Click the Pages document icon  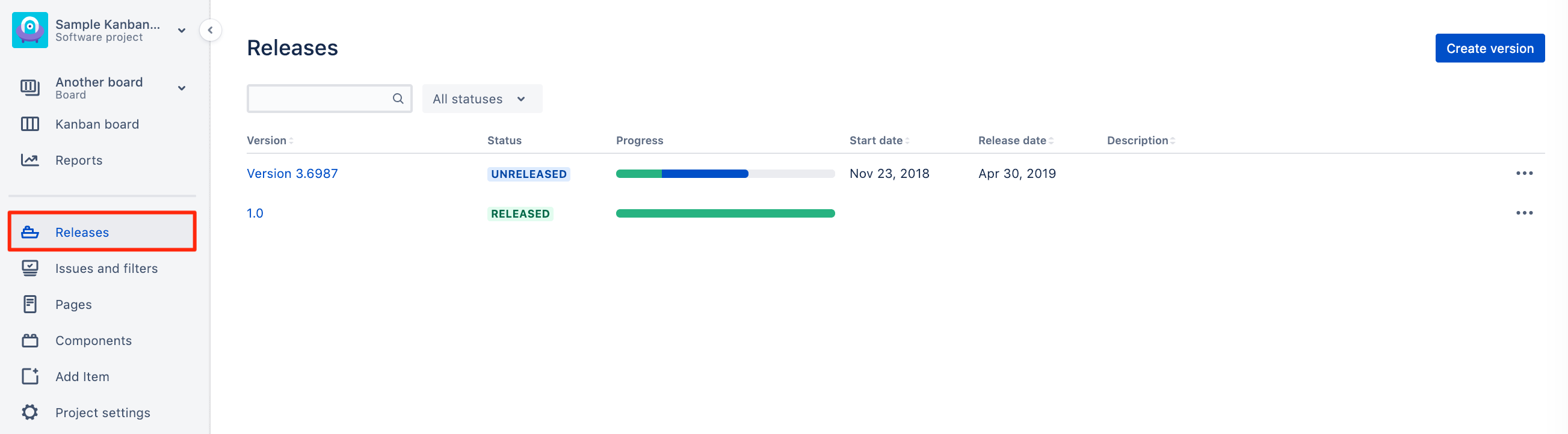[x=30, y=304]
